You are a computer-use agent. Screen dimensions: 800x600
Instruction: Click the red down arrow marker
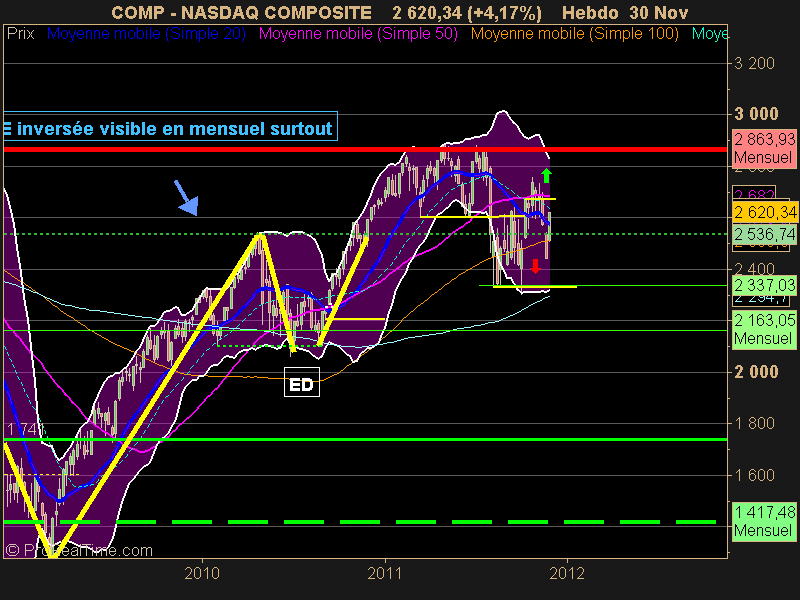tap(535, 266)
